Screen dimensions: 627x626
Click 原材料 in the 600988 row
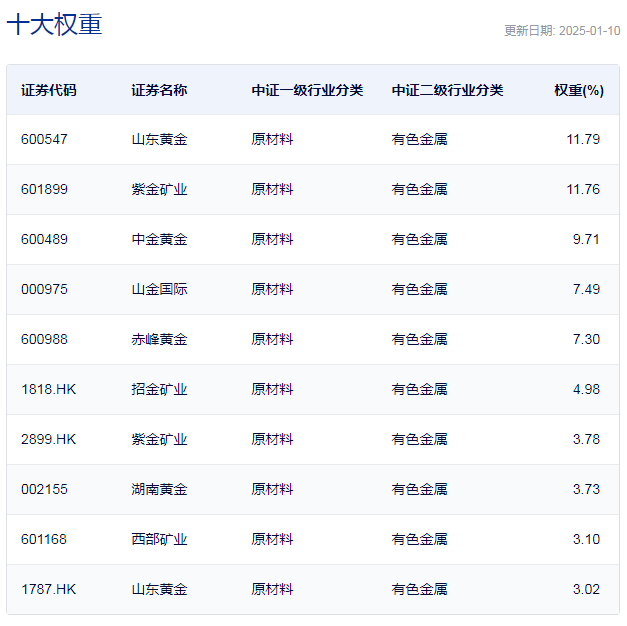[272, 339]
